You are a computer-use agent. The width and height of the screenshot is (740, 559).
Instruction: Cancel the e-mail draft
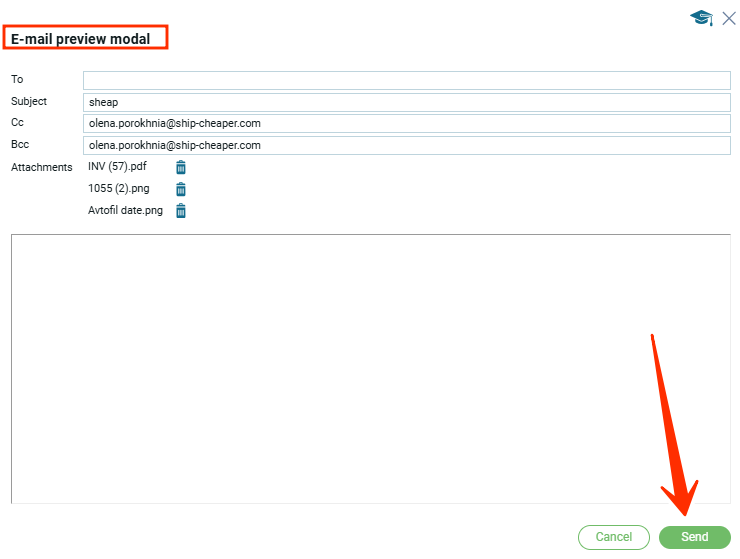(613, 537)
